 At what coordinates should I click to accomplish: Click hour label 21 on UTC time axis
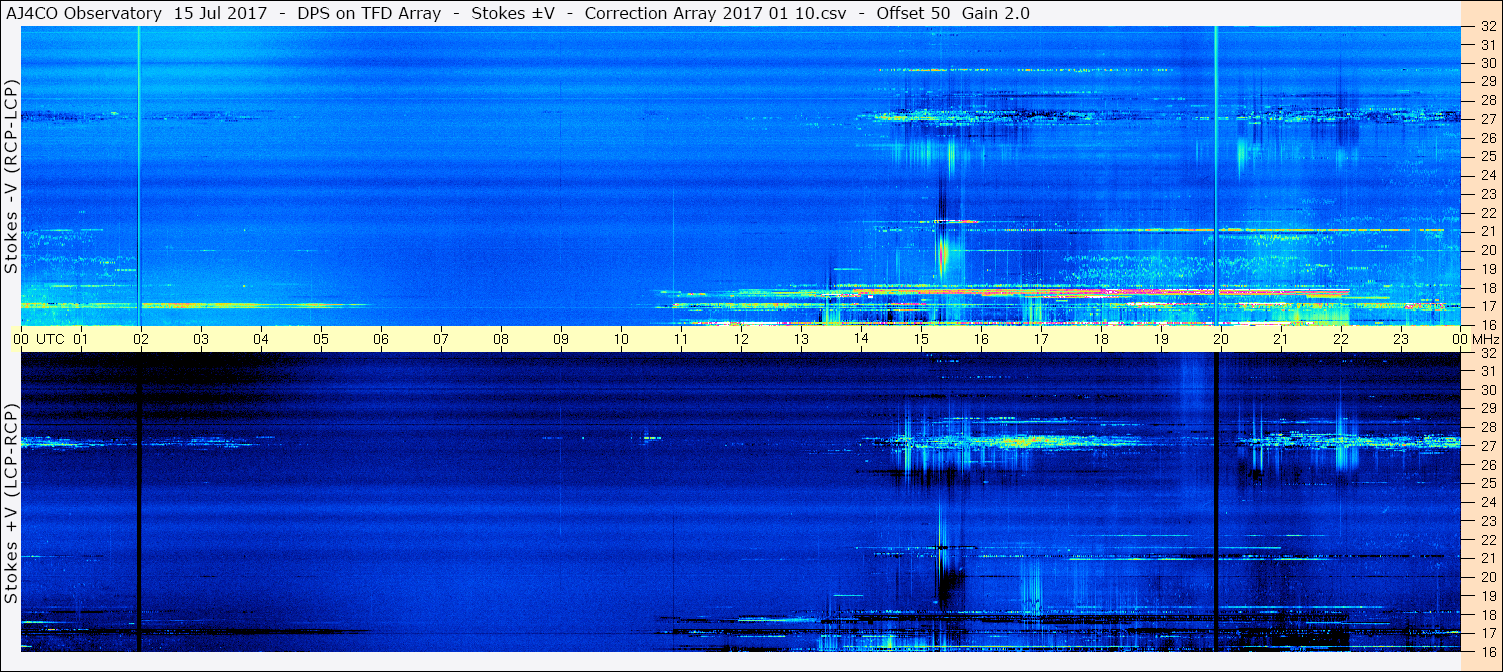point(1281,339)
